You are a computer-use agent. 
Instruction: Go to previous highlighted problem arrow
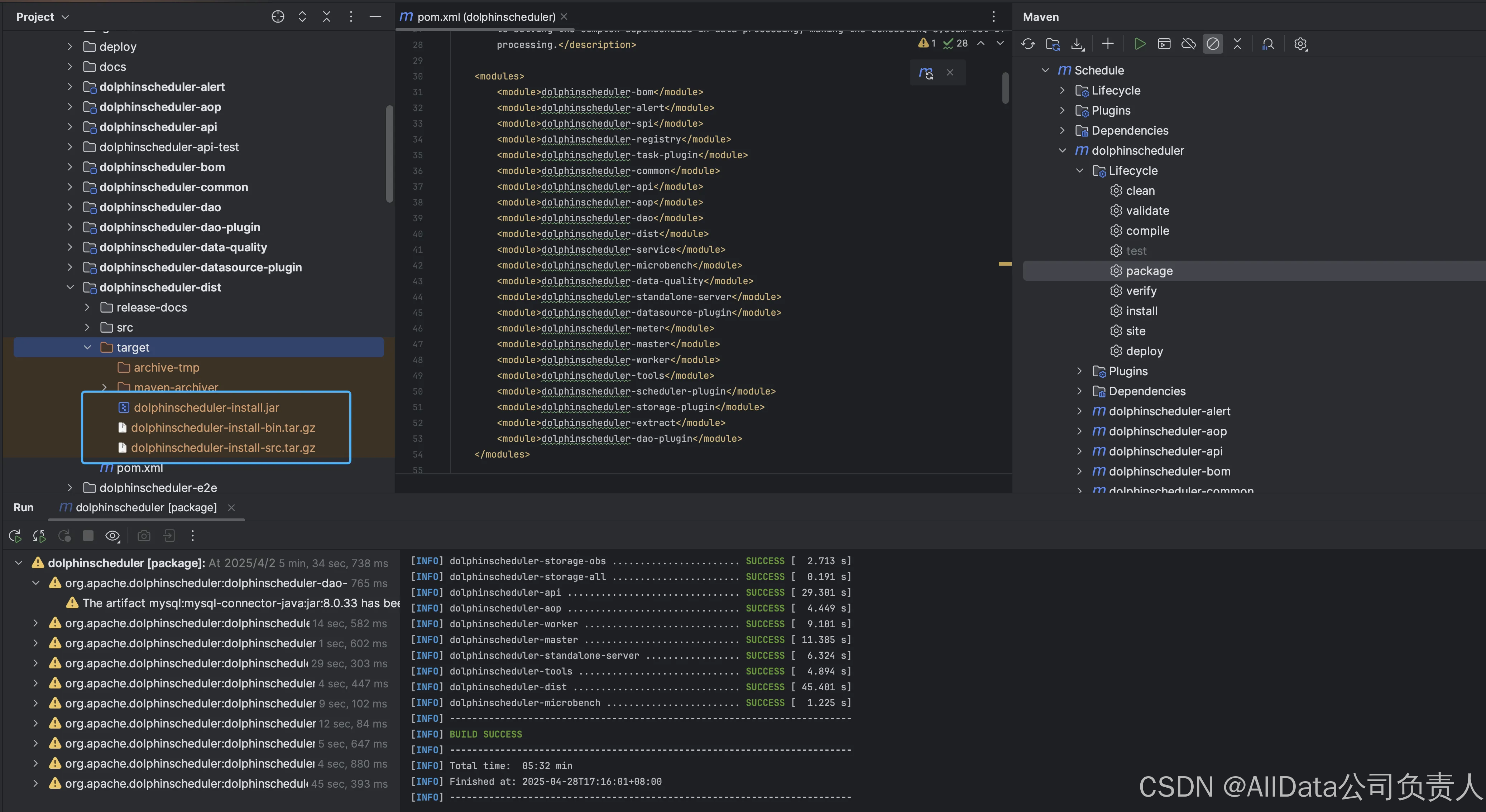(x=981, y=43)
